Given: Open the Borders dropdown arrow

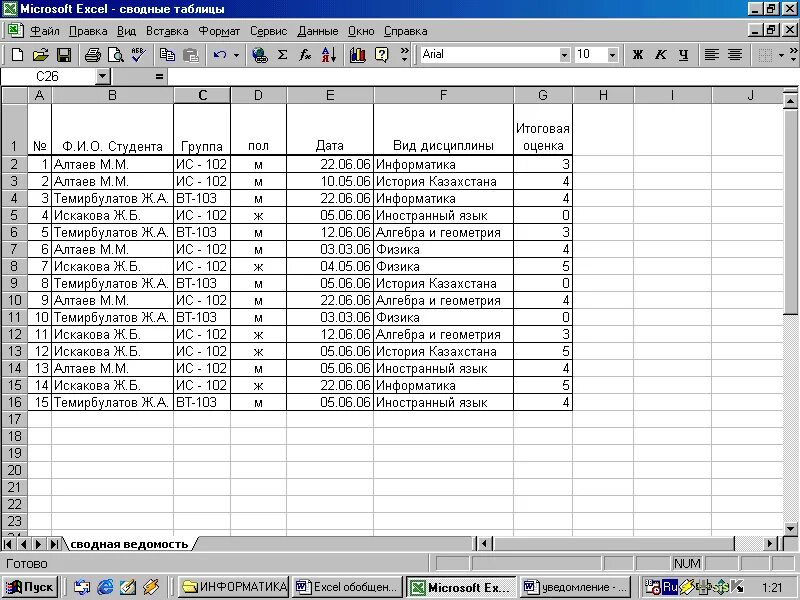Looking at the screenshot, I should (781, 55).
